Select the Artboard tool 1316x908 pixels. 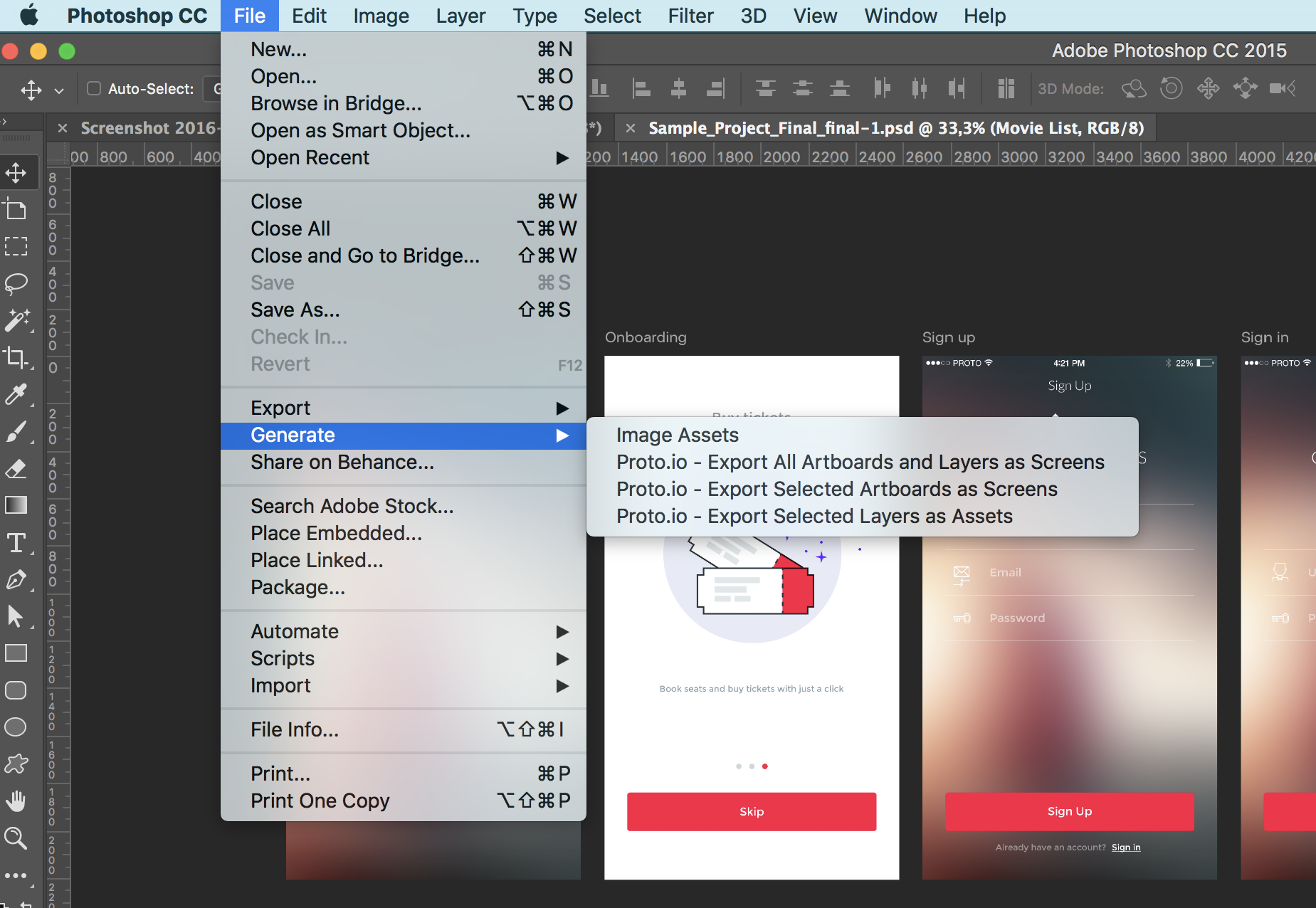tap(16, 210)
